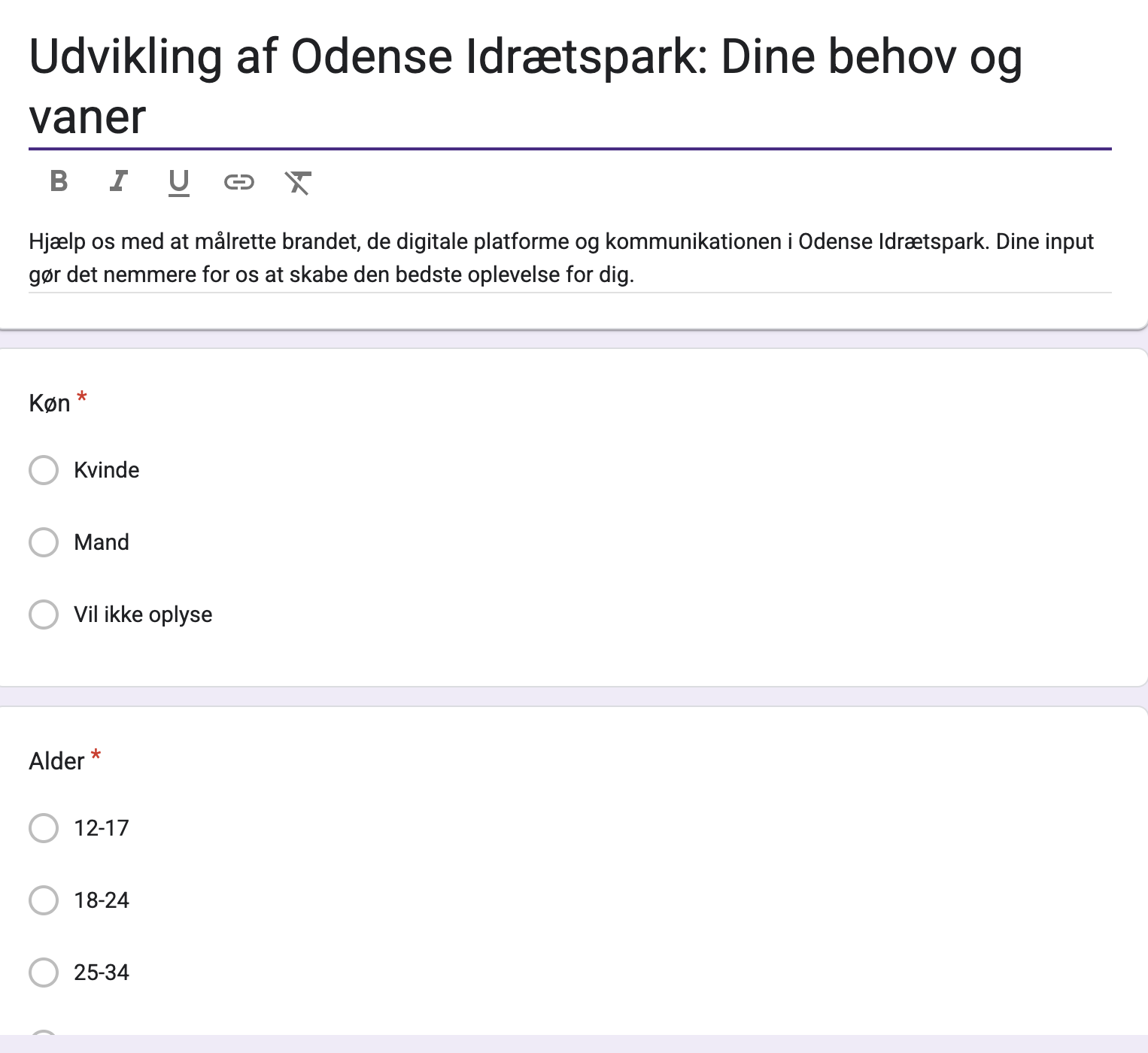Click the word 'vaner' in the title
Screen dimensions: 1148x1053
tap(87, 117)
